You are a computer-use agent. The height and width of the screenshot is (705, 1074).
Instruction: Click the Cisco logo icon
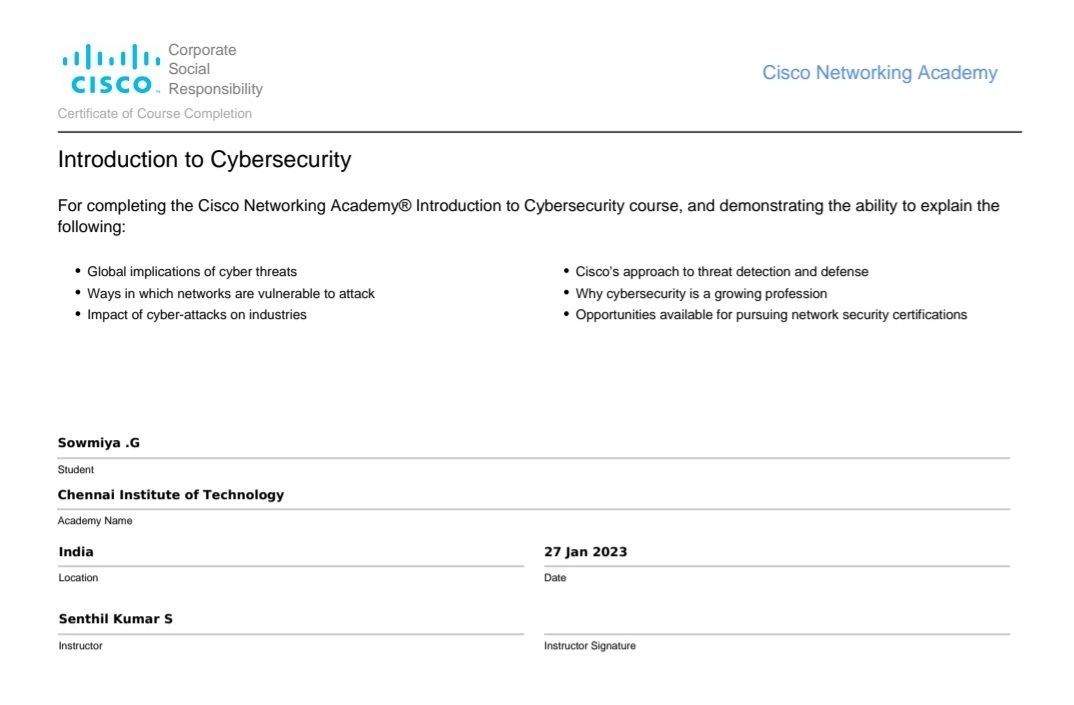[x=110, y=69]
